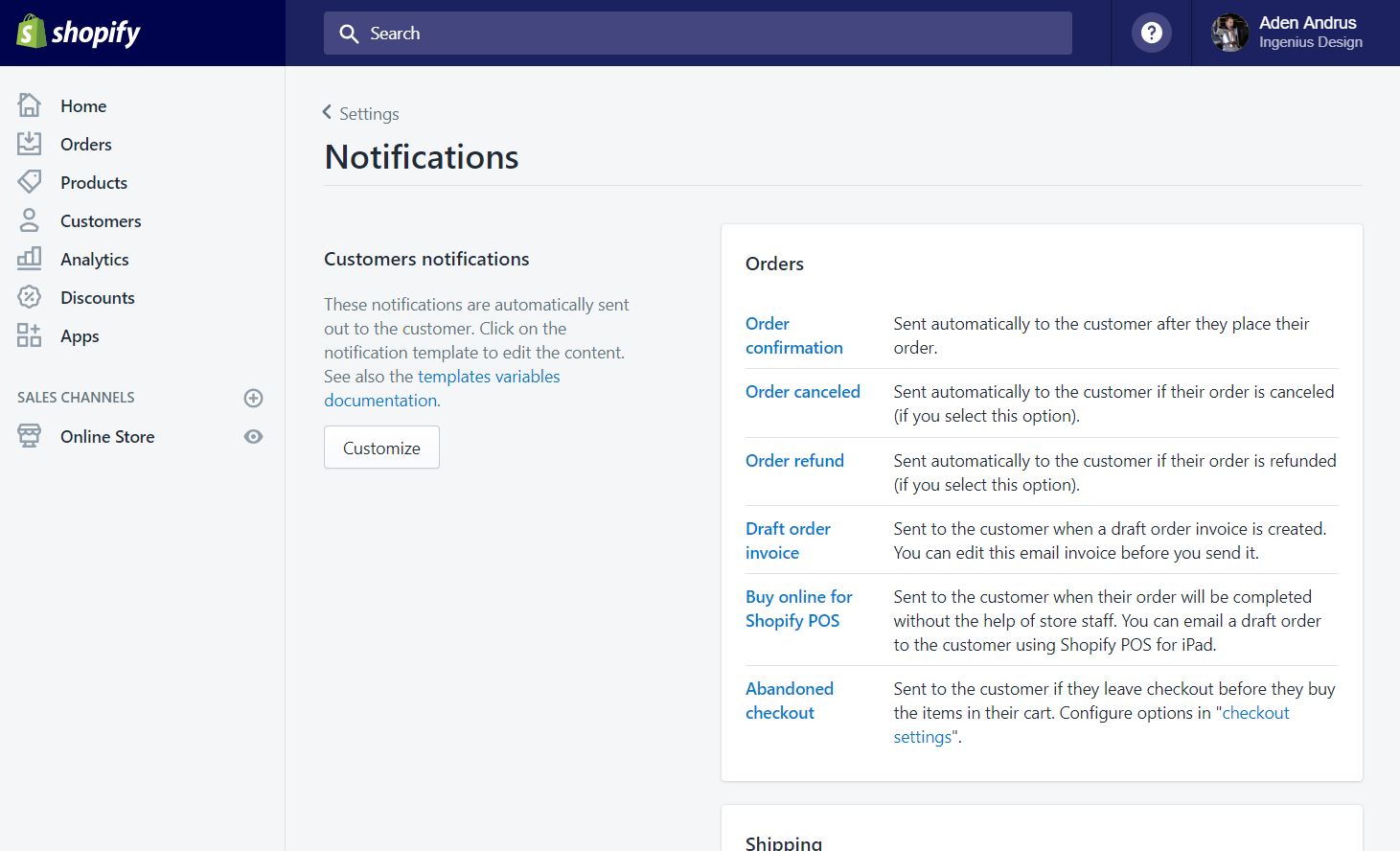Open help with question mark icon
The image size is (1400, 851).
pos(1152,33)
